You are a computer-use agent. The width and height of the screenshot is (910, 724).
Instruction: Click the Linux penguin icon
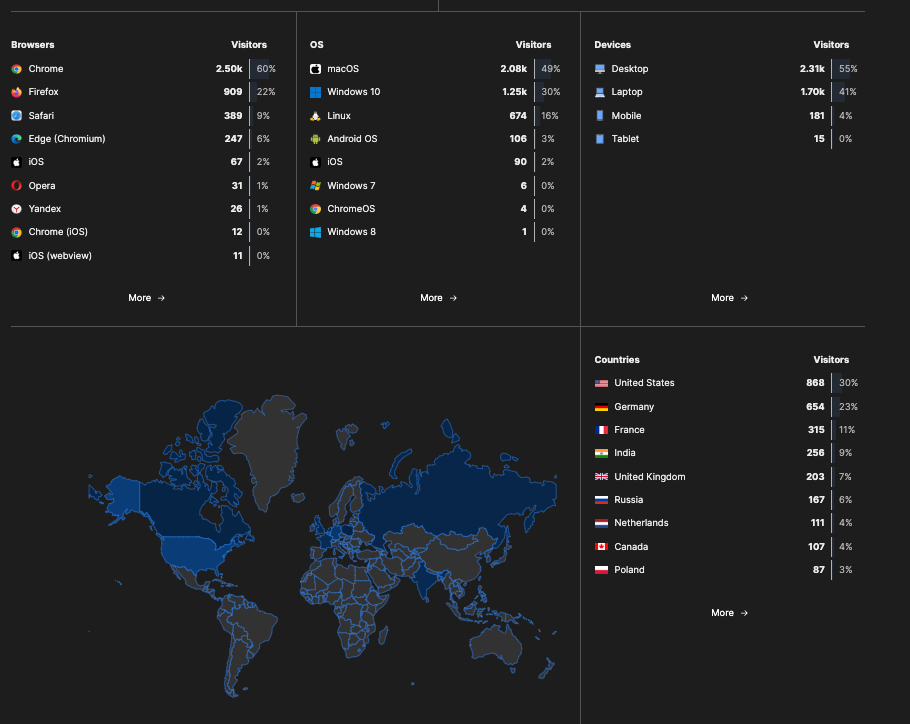point(315,116)
